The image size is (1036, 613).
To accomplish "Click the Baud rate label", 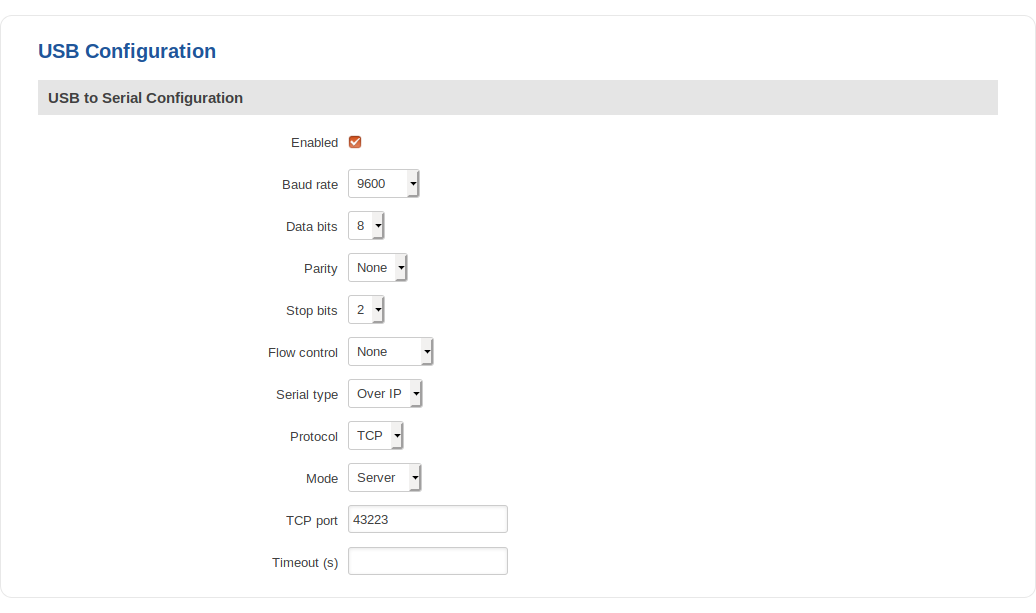I will [310, 185].
